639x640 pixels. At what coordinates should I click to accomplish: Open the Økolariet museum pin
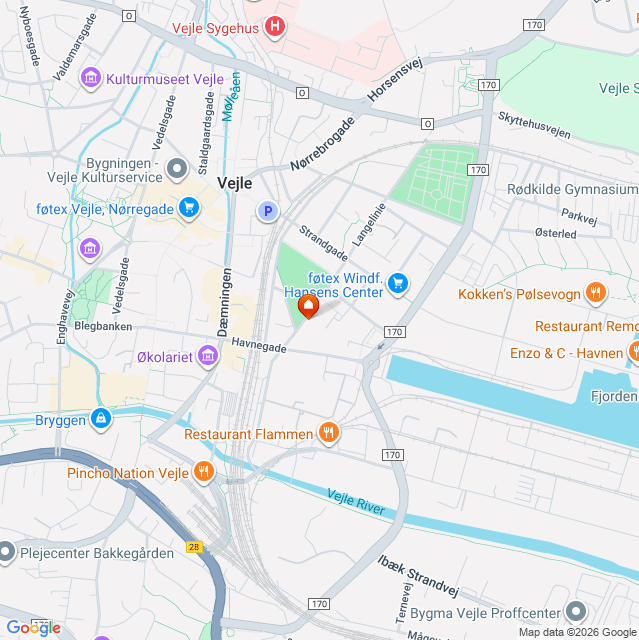208,356
